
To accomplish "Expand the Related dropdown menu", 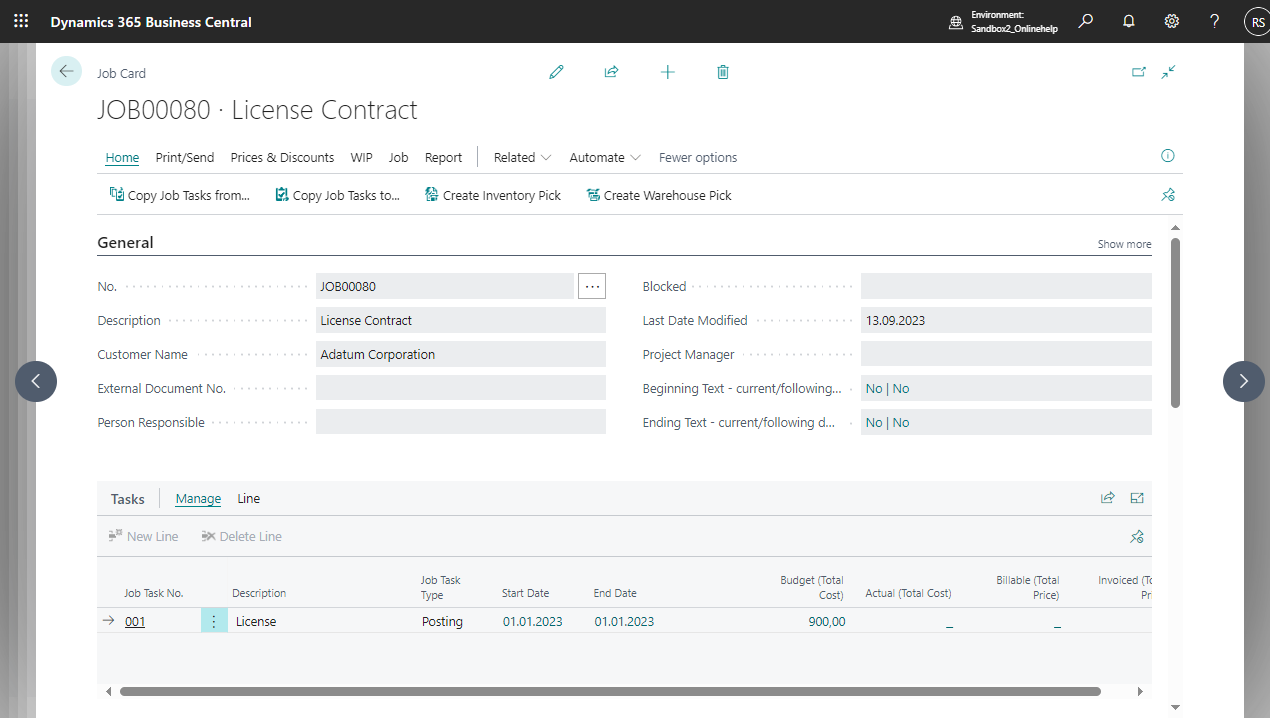I will coord(522,157).
